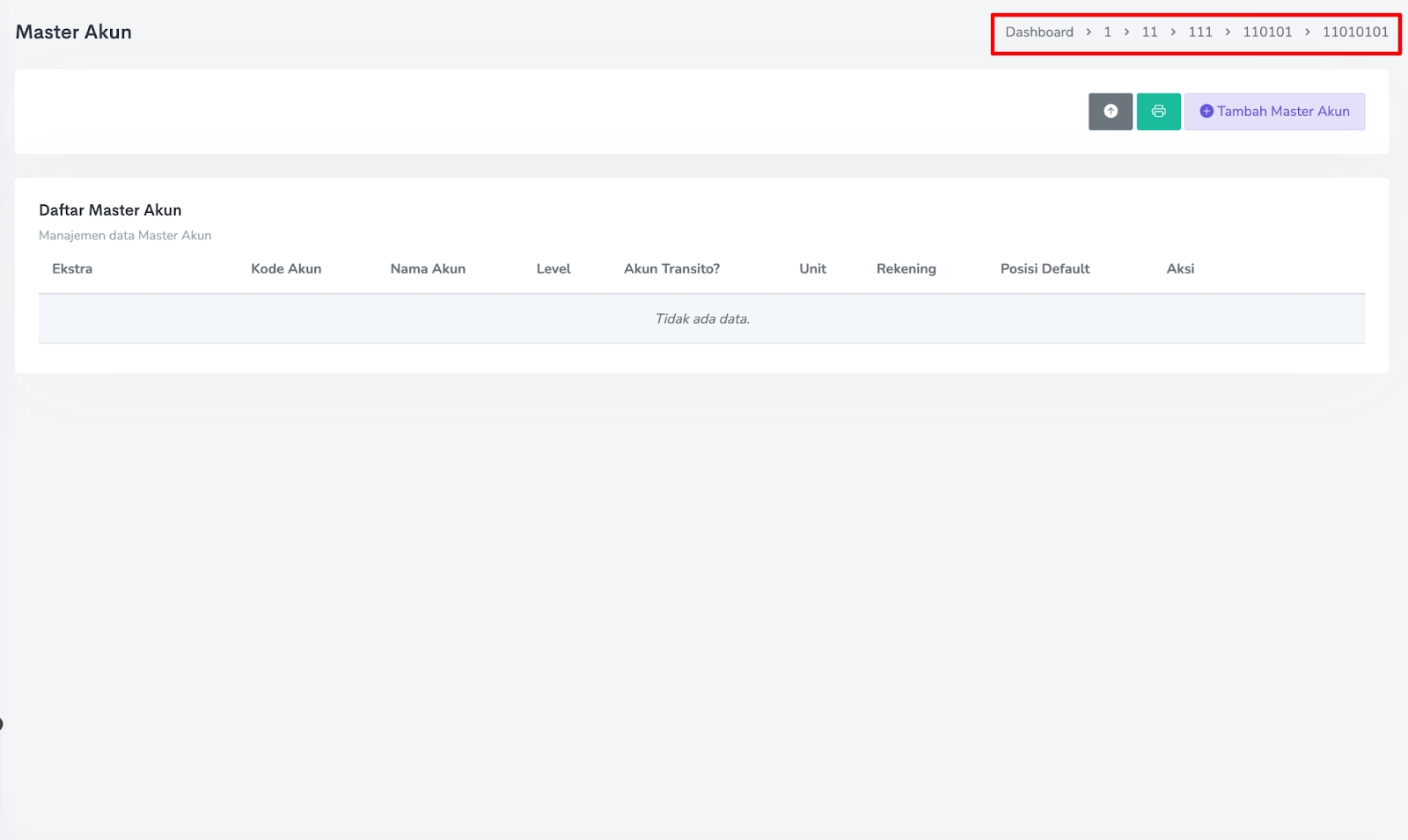Click the Level column header
Viewport: 1408px width, 840px height.
pyautogui.click(x=554, y=269)
